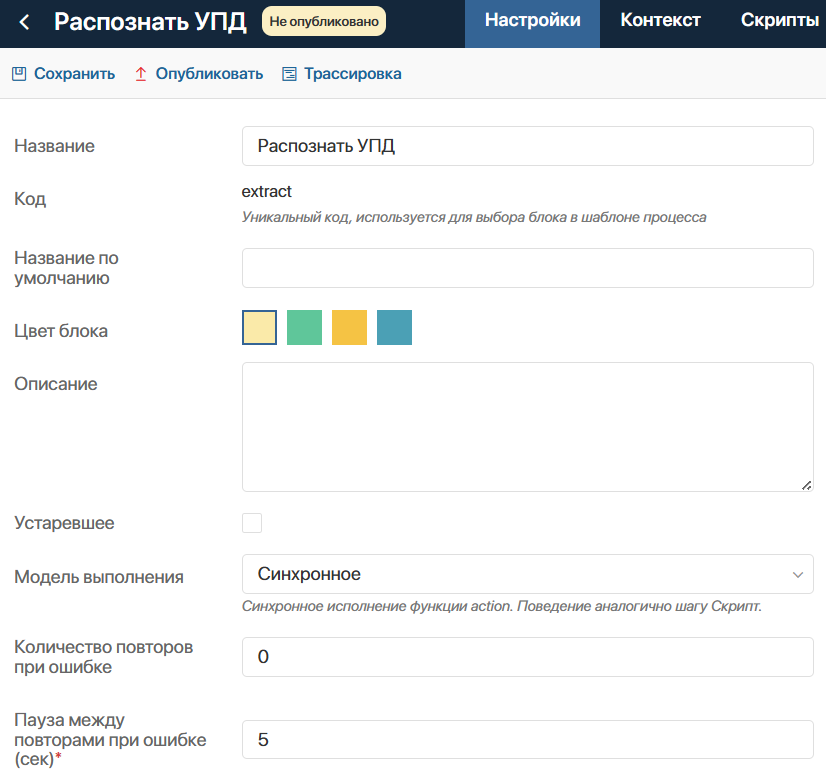Screen dimensions: 826x783
Task: Click the Сохранить button label
Action: [x=74, y=74]
